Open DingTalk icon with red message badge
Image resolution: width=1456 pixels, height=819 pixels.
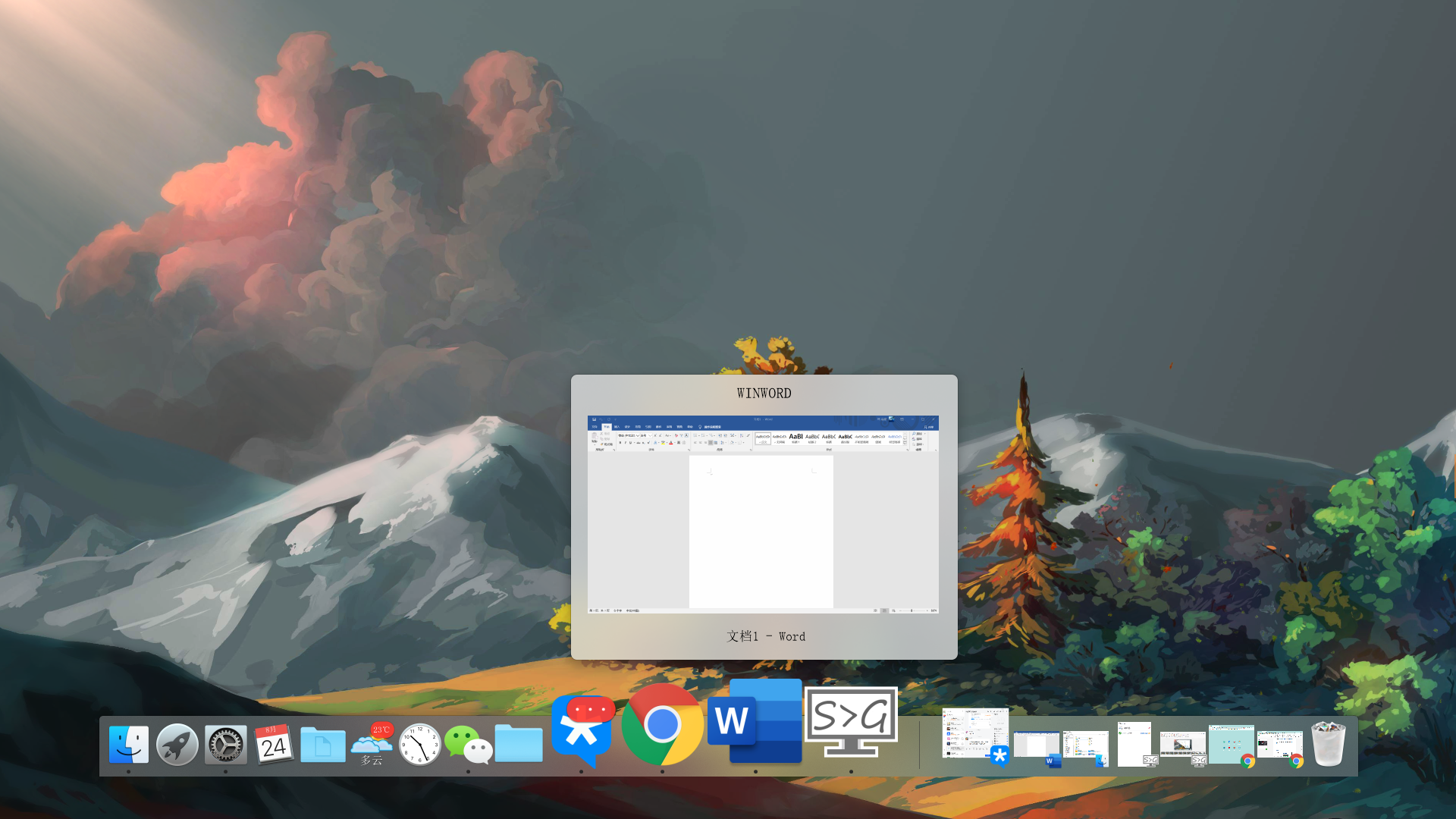point(582,730)
